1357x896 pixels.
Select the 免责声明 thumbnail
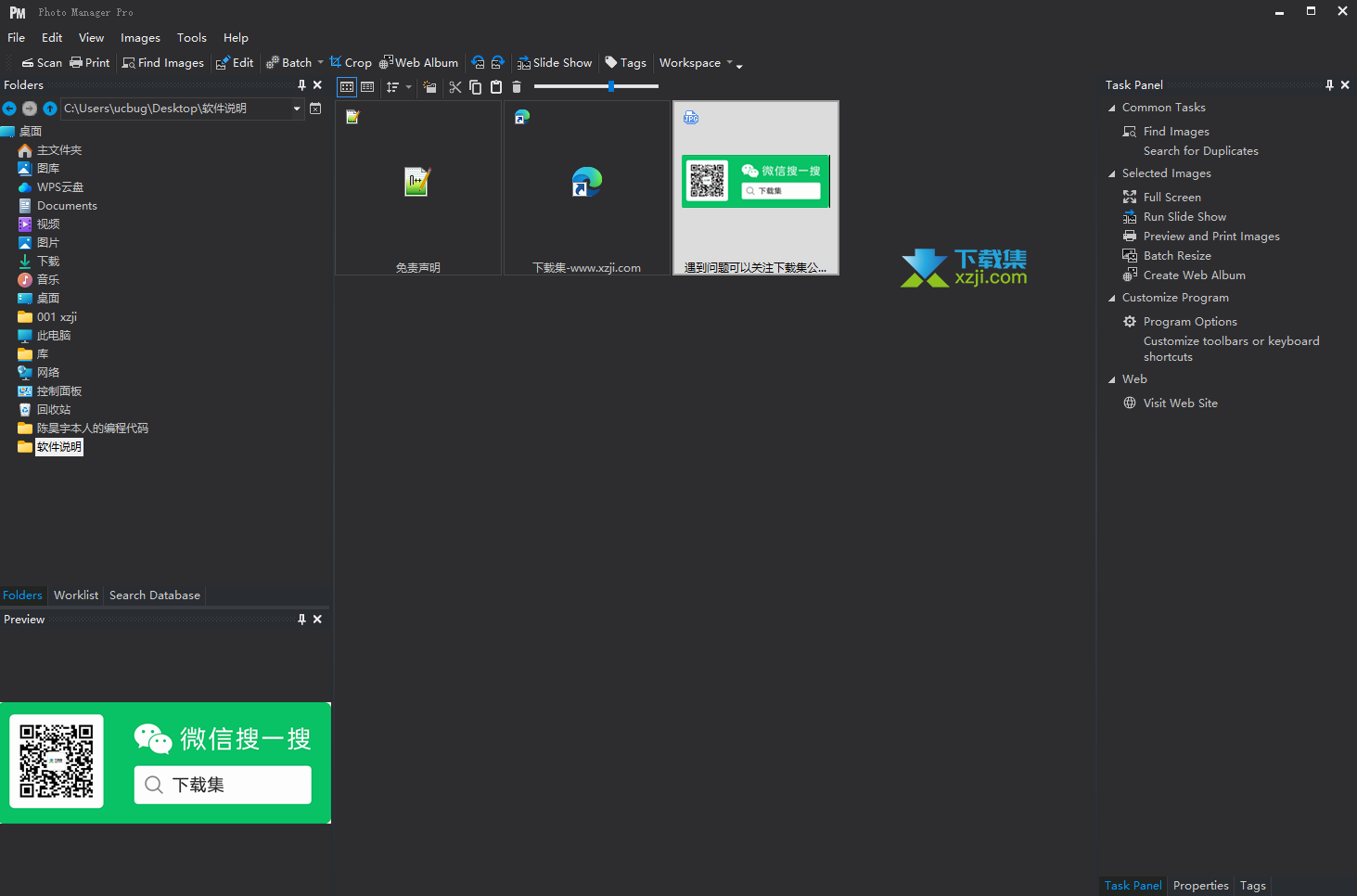(418, 188)
